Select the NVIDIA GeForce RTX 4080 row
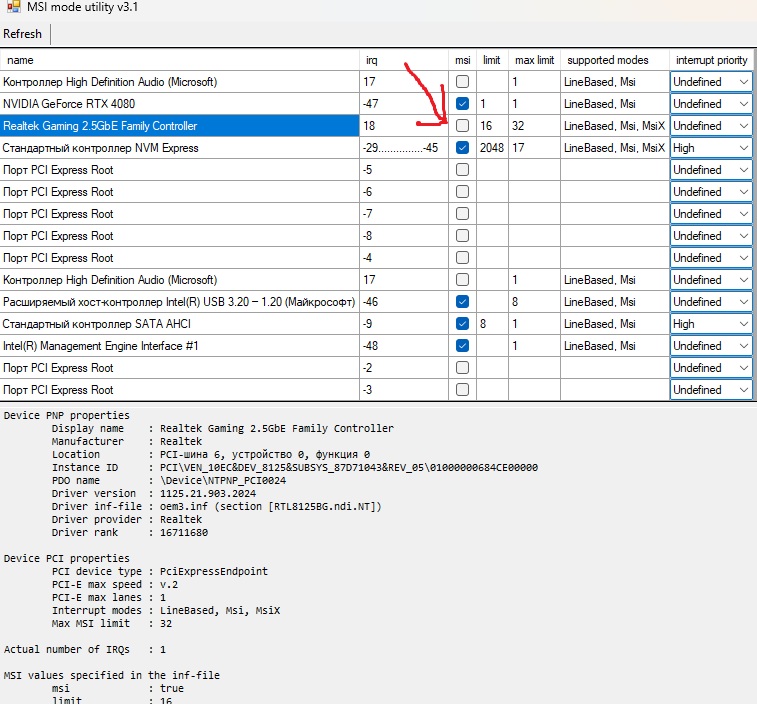 tap(180, 104)
